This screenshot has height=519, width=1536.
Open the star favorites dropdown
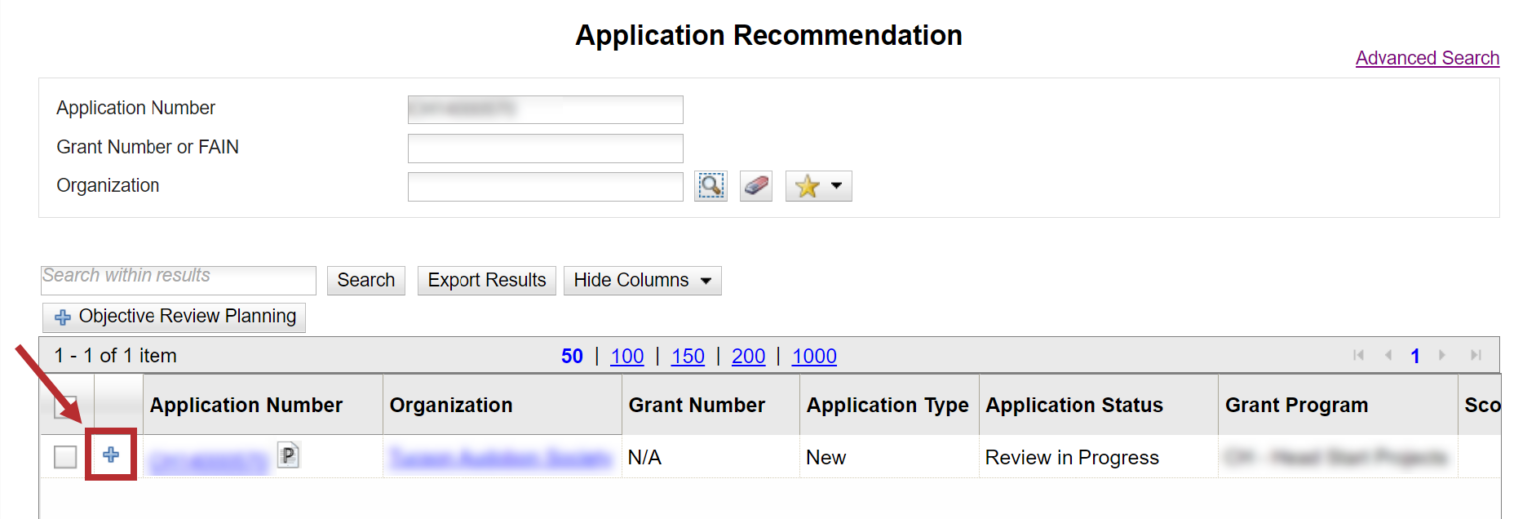point(818,186)
